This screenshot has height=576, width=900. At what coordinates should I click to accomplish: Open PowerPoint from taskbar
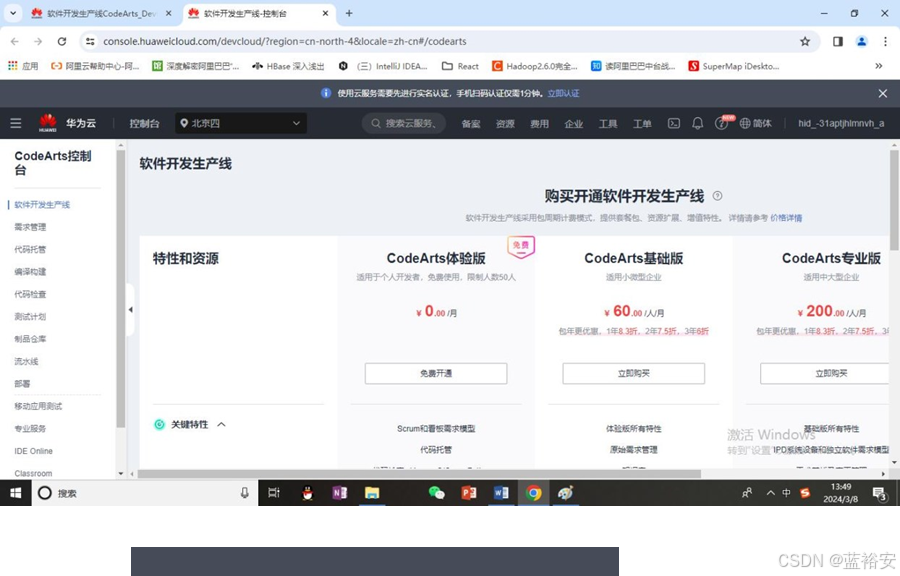pyautogui.click(x=468, y=493)
